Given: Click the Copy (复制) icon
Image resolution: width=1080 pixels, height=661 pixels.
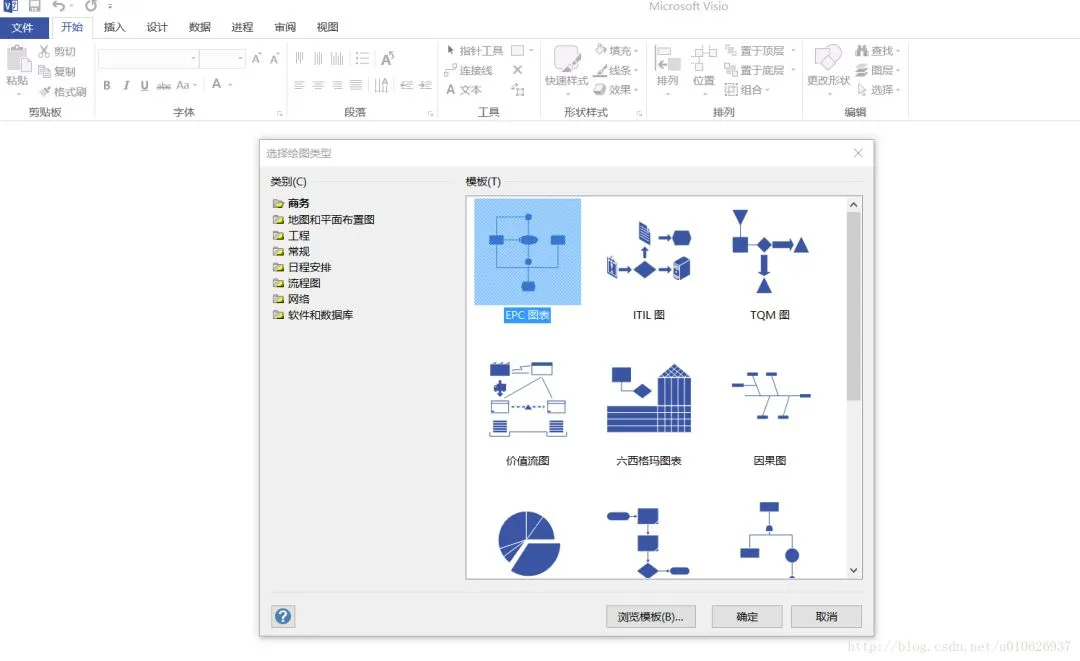Looking at the screenshot, I should [44, 72].
